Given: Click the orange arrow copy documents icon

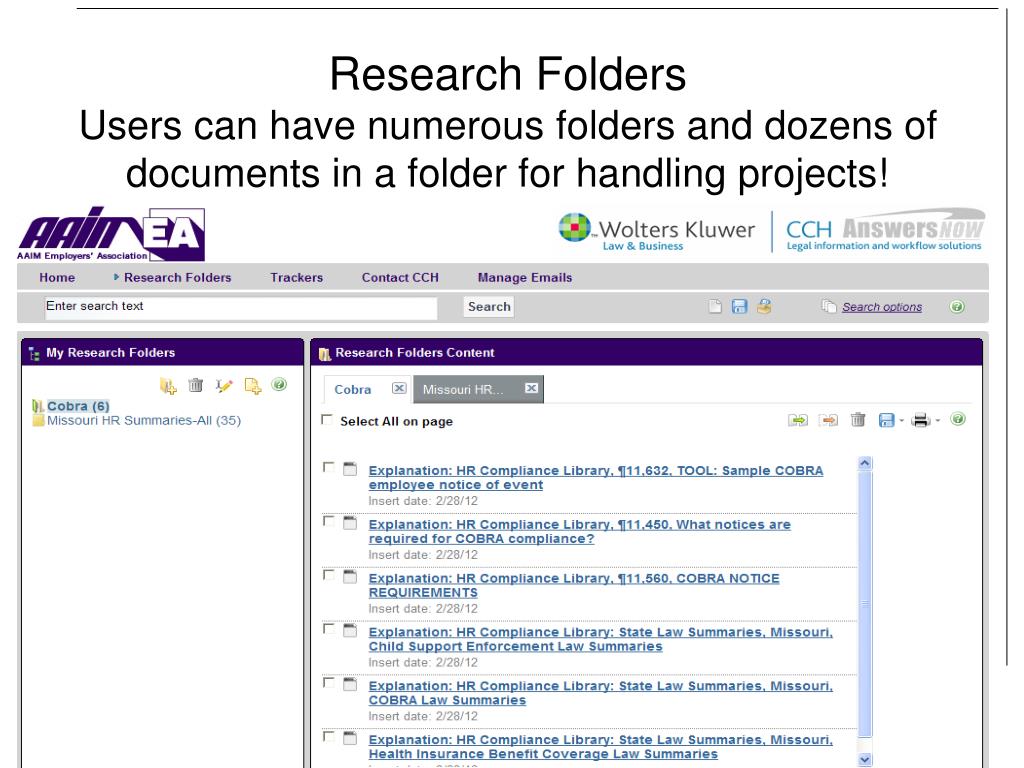Looking at the screenshot, I should click(x=829, y=420).
